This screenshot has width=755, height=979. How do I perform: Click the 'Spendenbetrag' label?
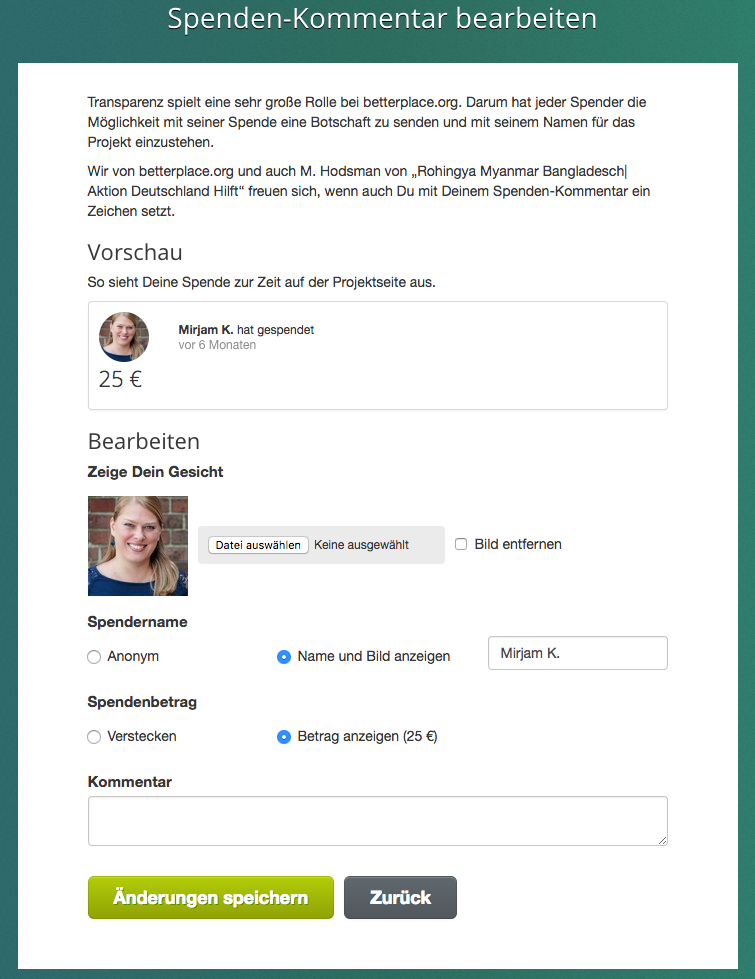[x=142, y=702]
